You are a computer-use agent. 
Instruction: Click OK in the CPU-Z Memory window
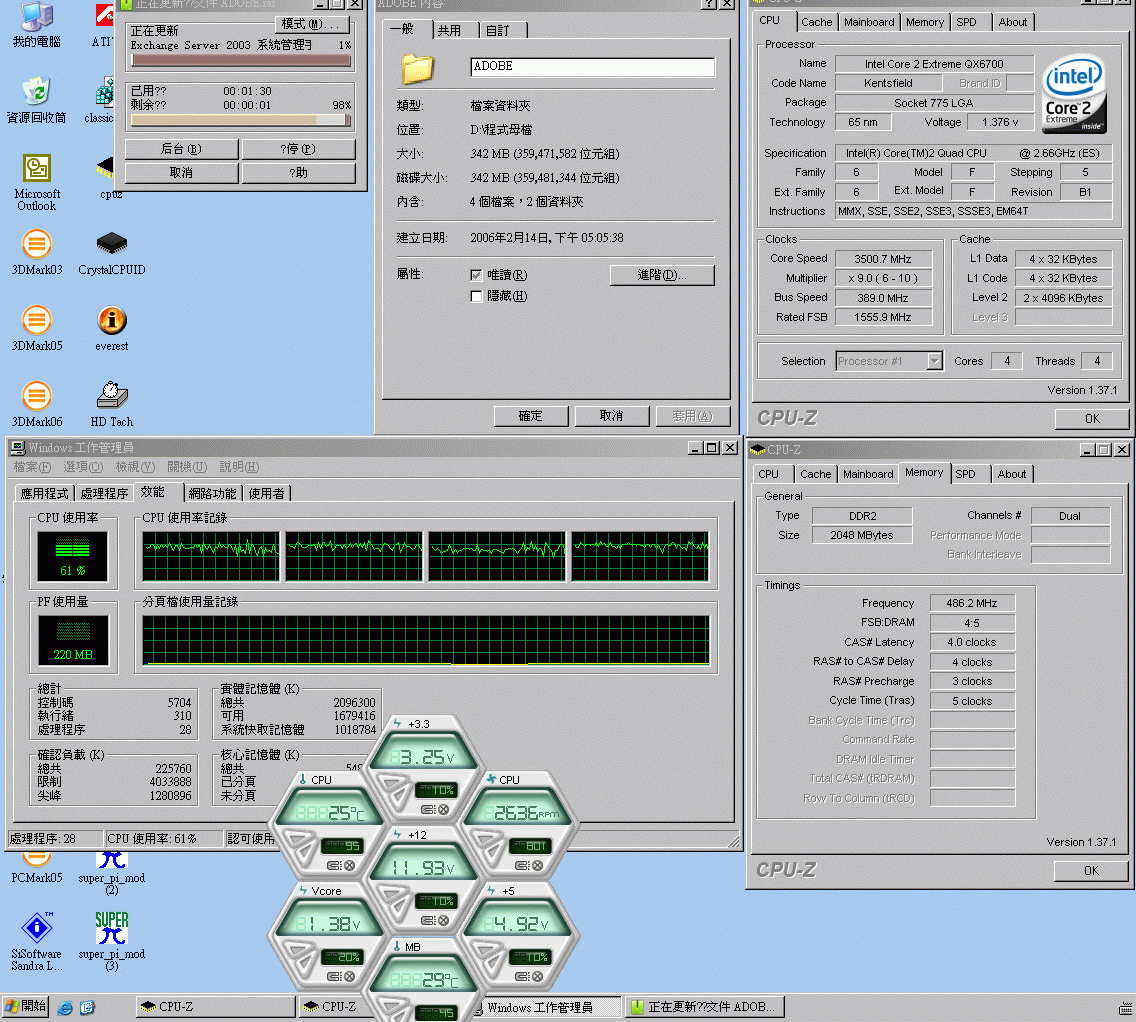pos(1091,871)
